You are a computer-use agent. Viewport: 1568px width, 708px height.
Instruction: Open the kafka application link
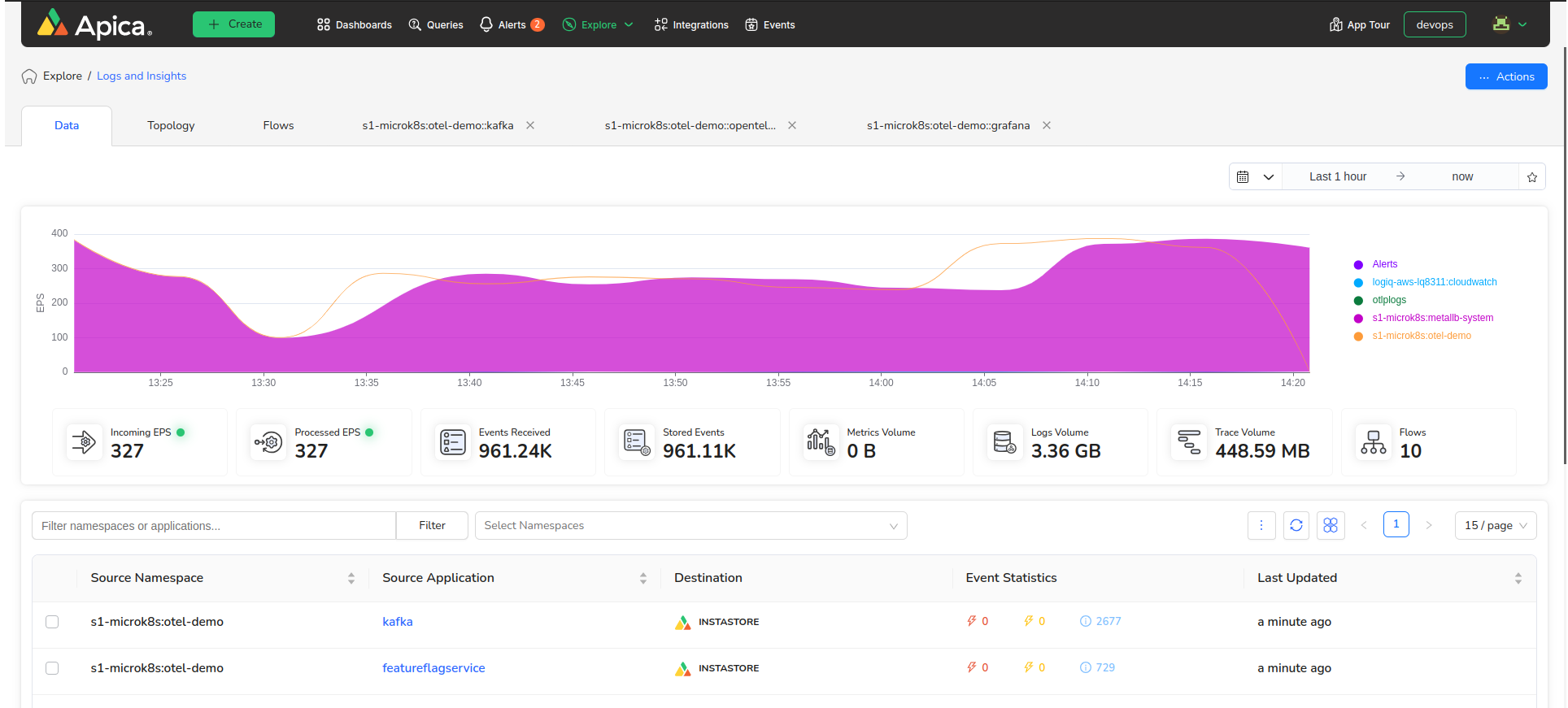tap(398, 622)
